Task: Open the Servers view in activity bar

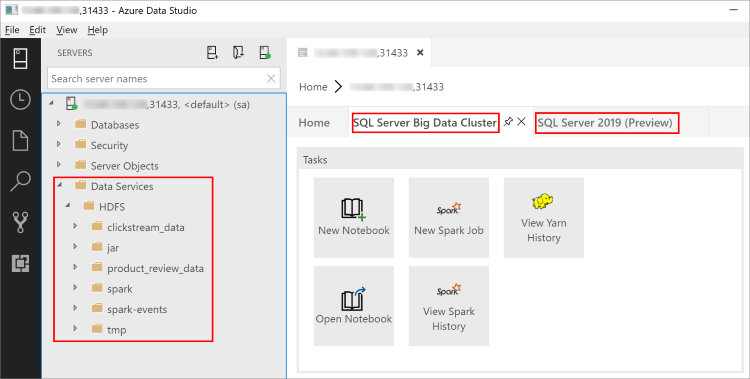Action: tap(20, 58)
